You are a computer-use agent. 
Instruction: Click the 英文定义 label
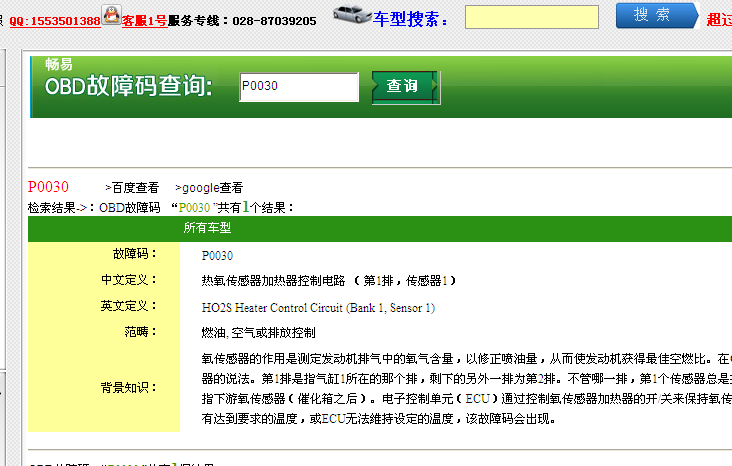point(128,306)
